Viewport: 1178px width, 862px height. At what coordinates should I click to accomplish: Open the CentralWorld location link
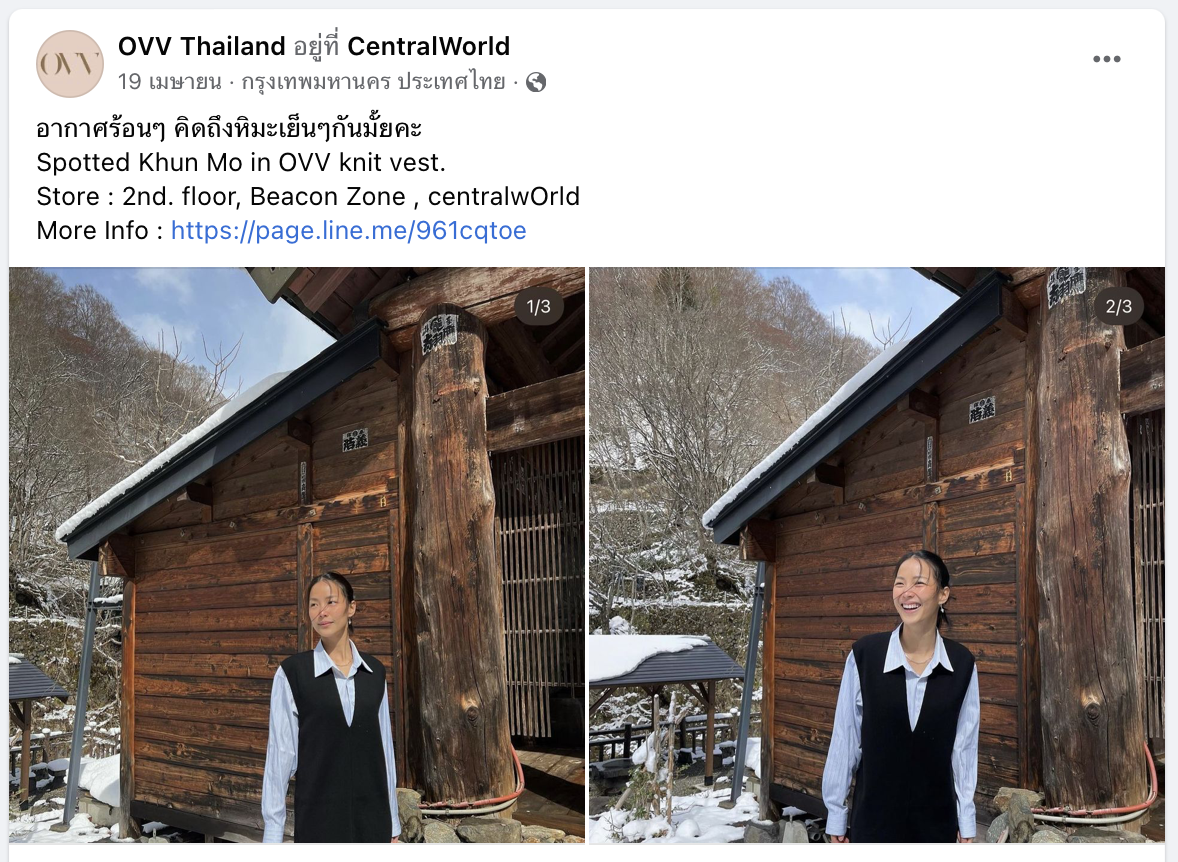[428, 46]
